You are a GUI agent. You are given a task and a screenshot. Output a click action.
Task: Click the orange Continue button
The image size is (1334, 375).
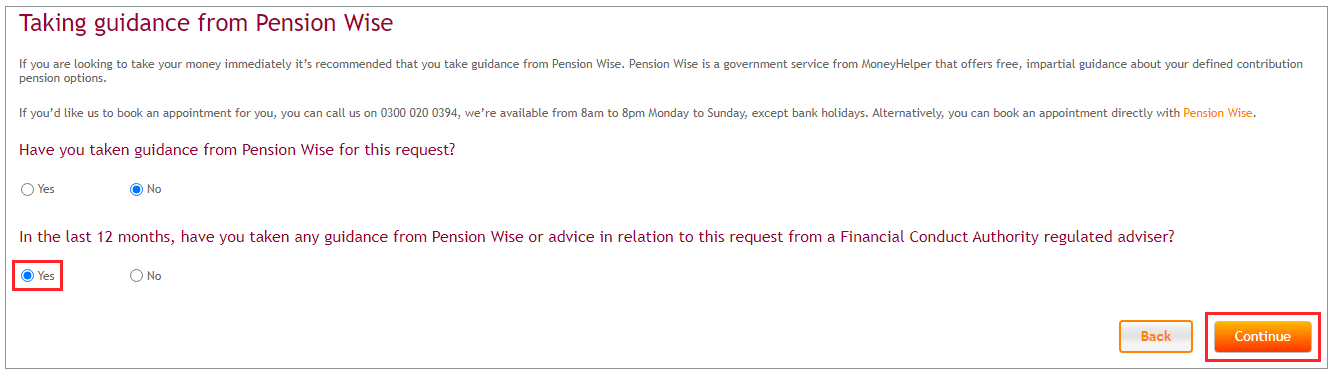point(1262,337)
